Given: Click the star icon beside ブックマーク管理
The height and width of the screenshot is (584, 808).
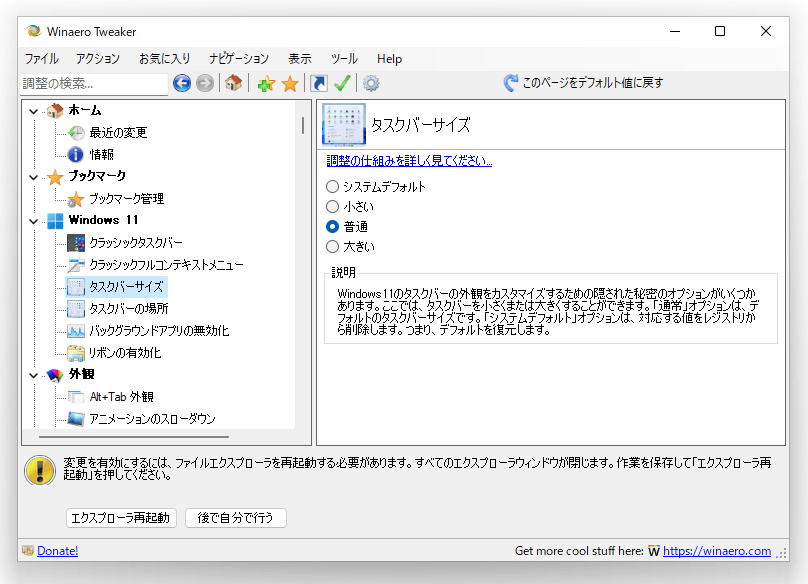Looking at the screenshot, I should tap(76, 199).
